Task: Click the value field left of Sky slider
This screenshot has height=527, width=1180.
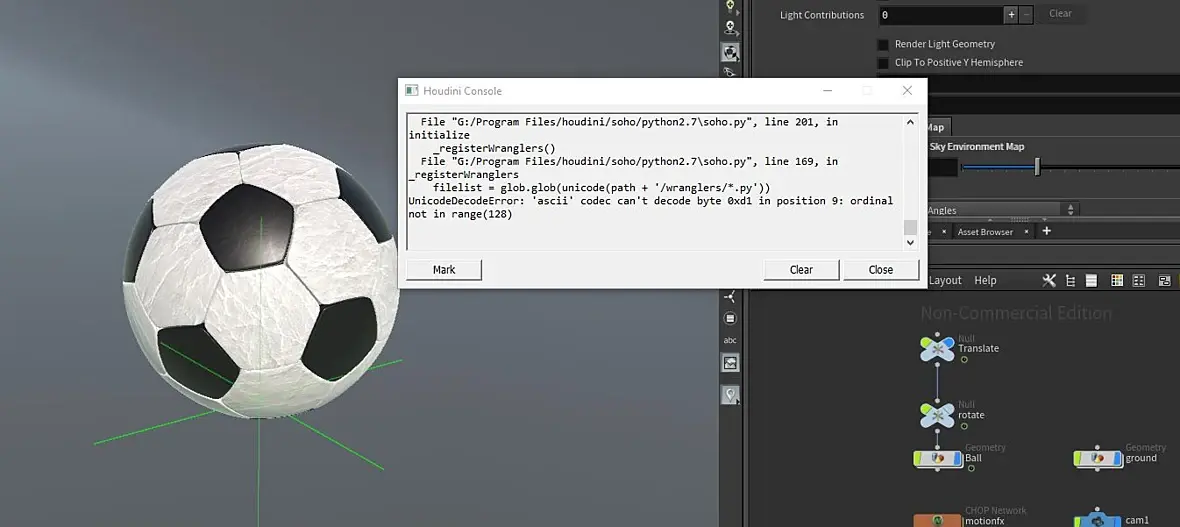Action: click(x=943, y=167)
